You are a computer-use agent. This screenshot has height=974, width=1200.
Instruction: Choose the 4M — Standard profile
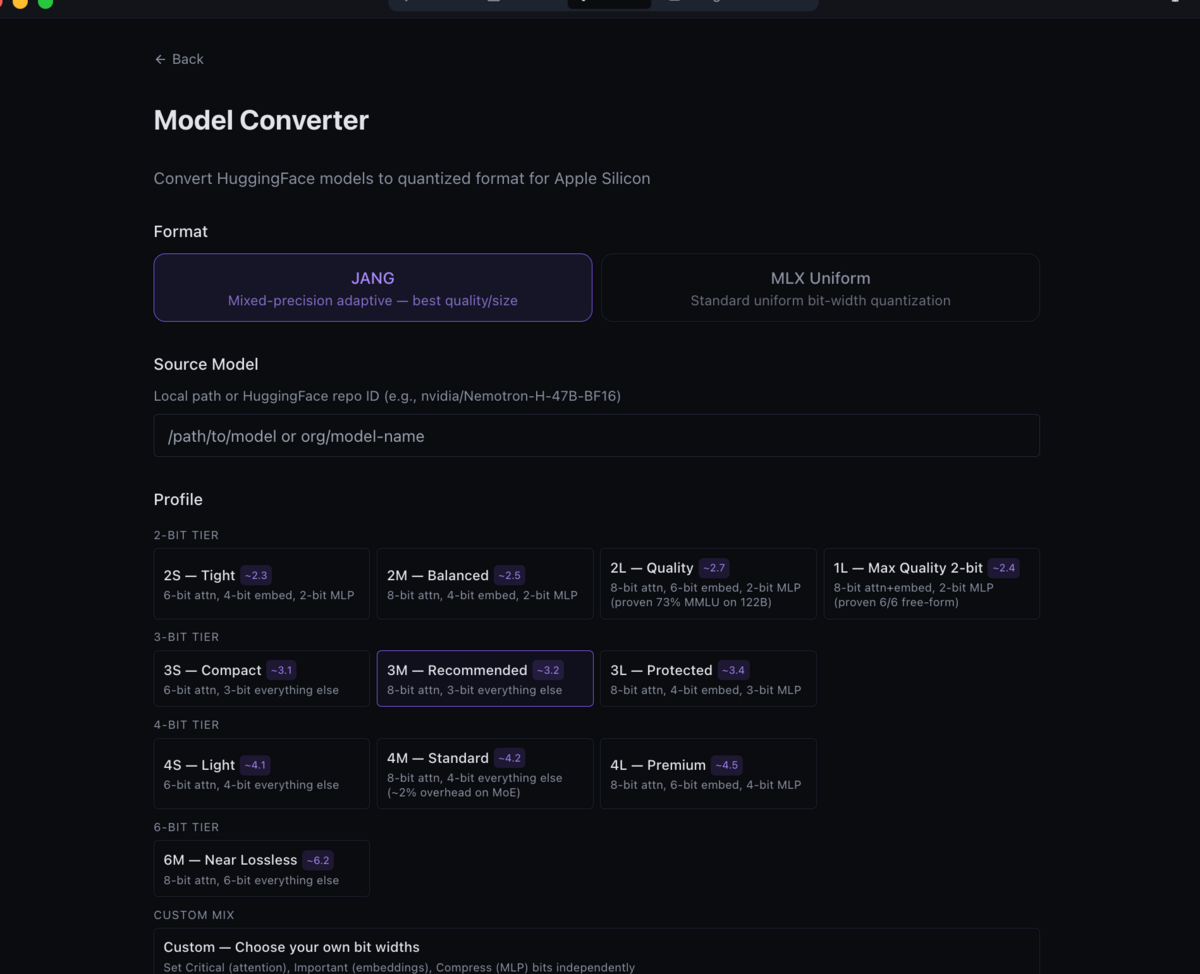pos(484,774)
